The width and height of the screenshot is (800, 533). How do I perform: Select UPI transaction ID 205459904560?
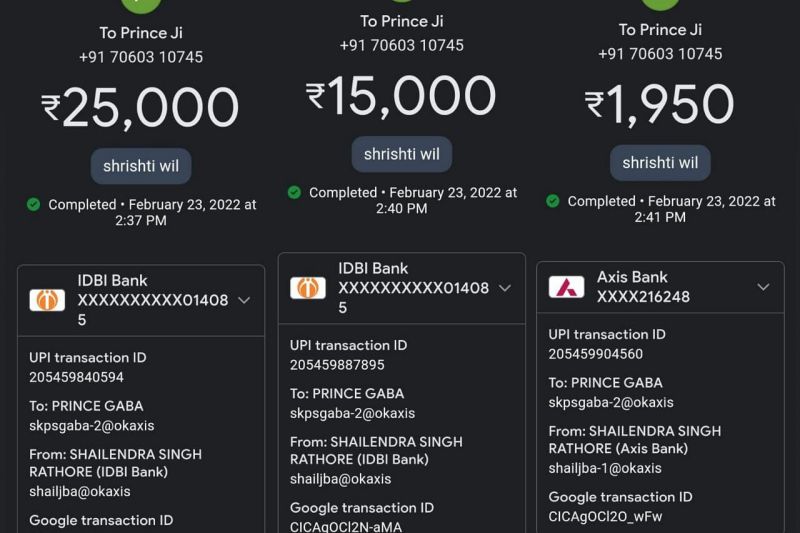pos(595,354)
